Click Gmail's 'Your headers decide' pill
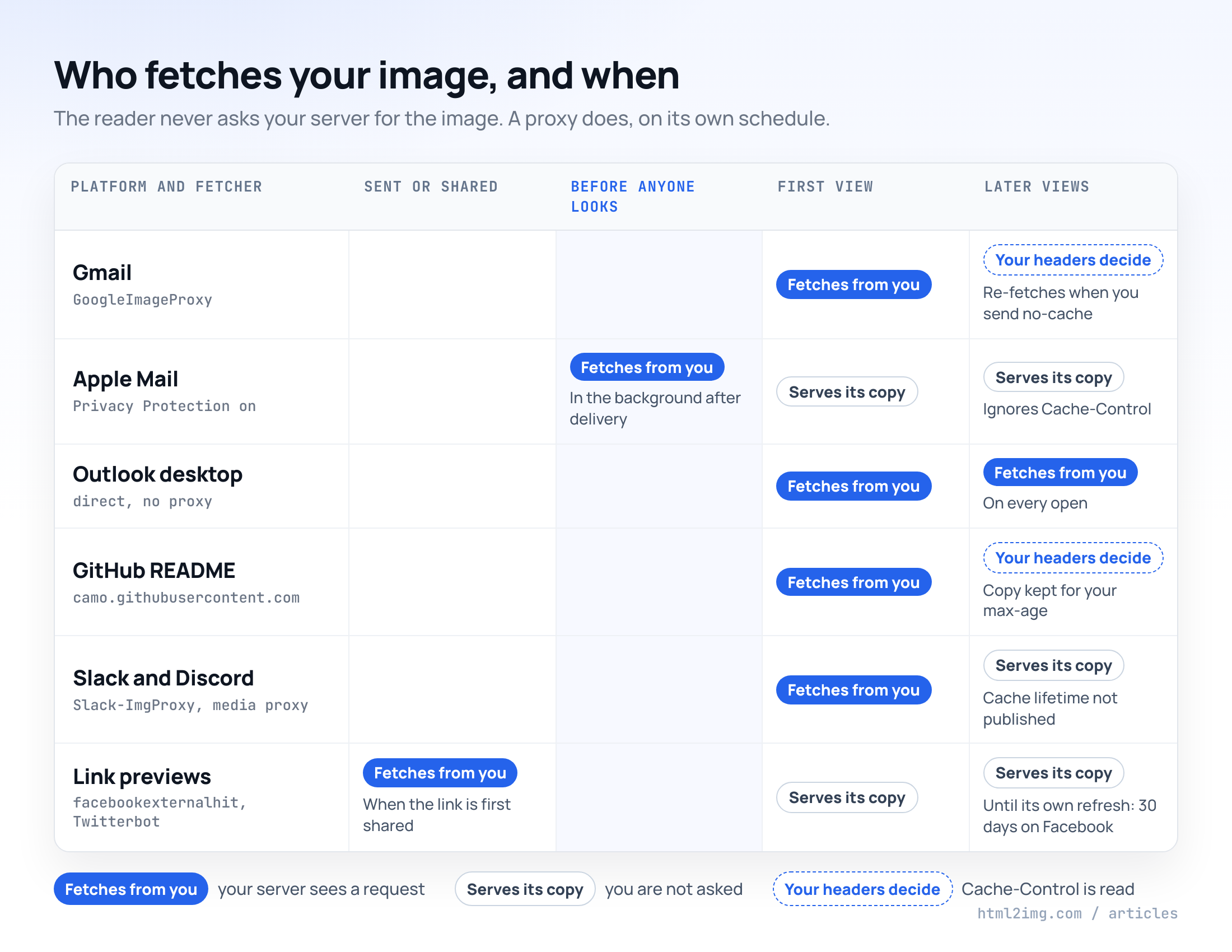 click(x=1073, y=260)
